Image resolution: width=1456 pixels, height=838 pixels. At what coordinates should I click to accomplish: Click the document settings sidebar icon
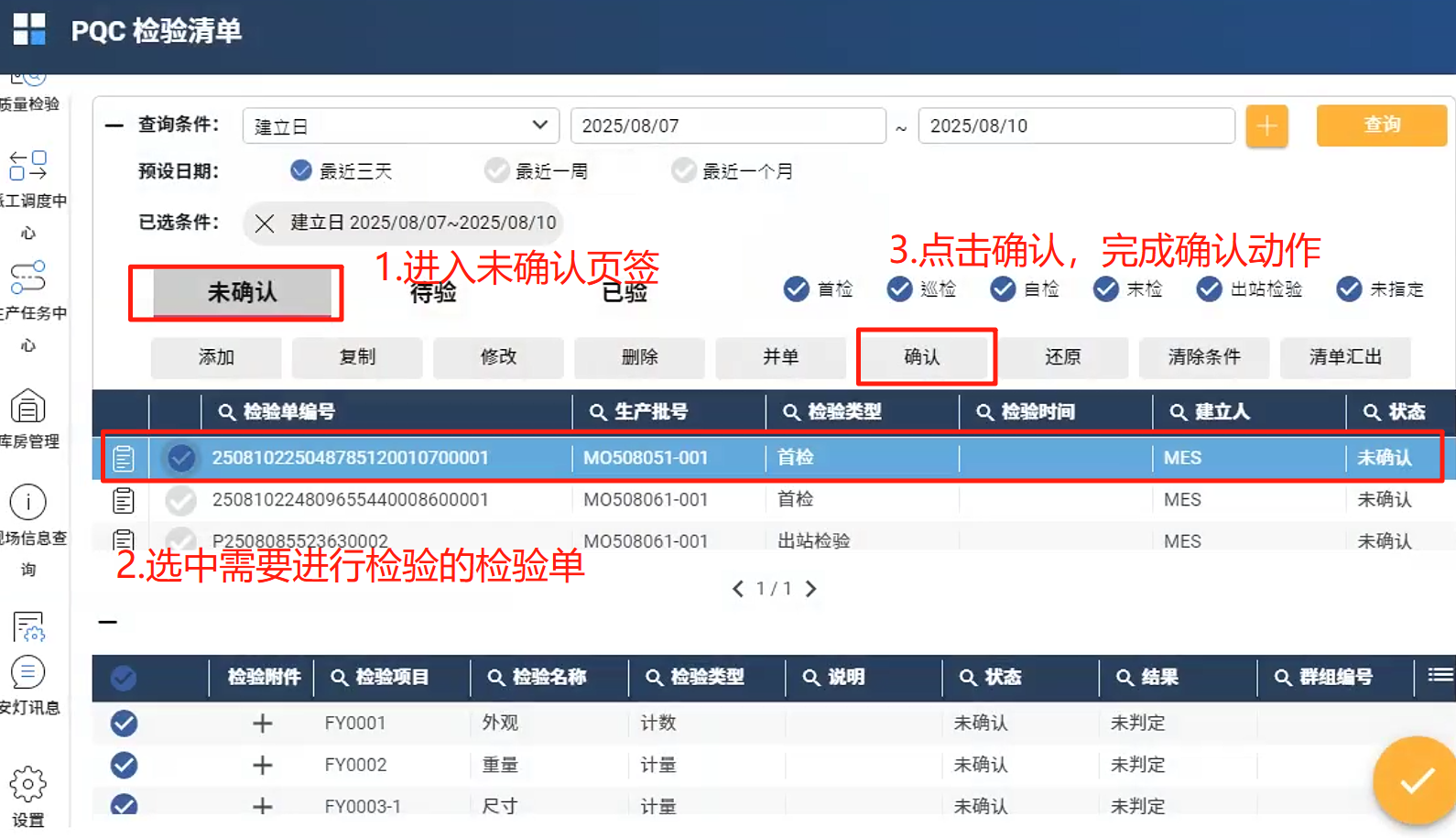click(28, 626)
